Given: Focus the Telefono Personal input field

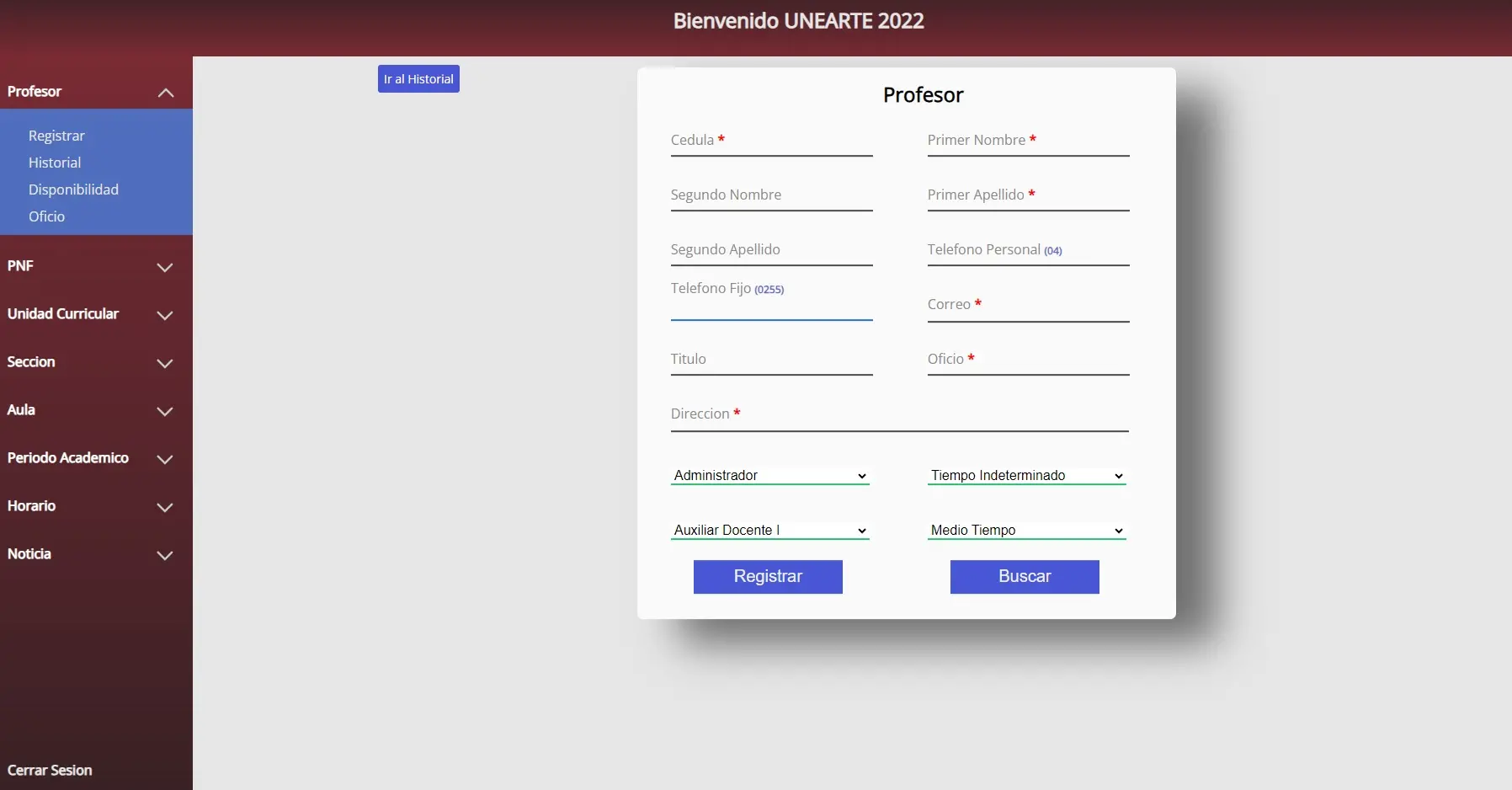Looking at the screenshot, I should 1029,251.
